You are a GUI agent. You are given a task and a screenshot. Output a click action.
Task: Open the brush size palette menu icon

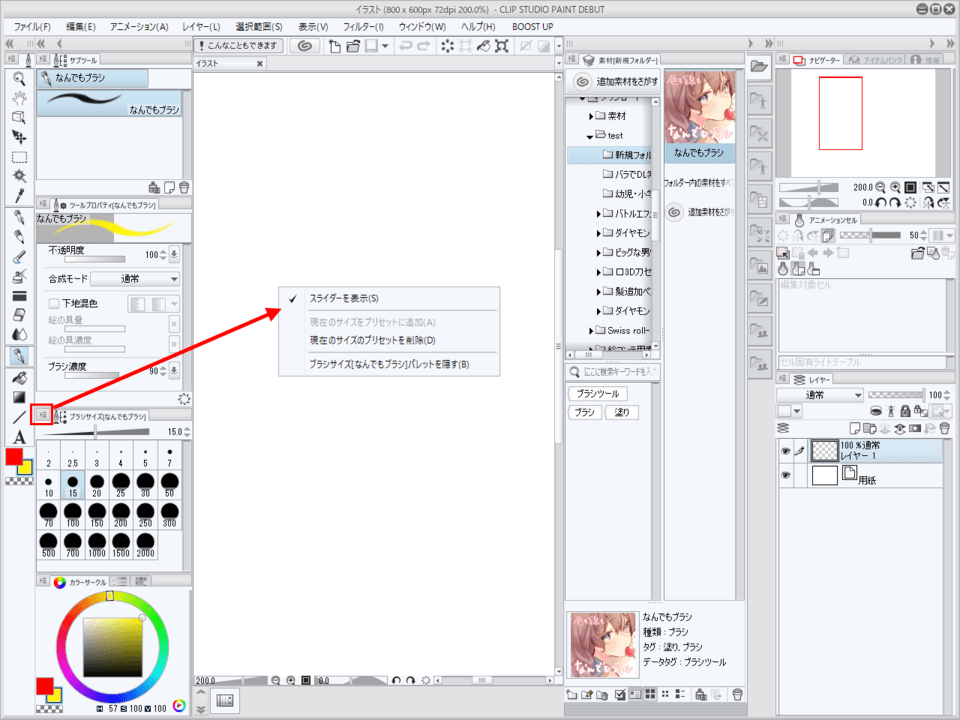point(42,414)
